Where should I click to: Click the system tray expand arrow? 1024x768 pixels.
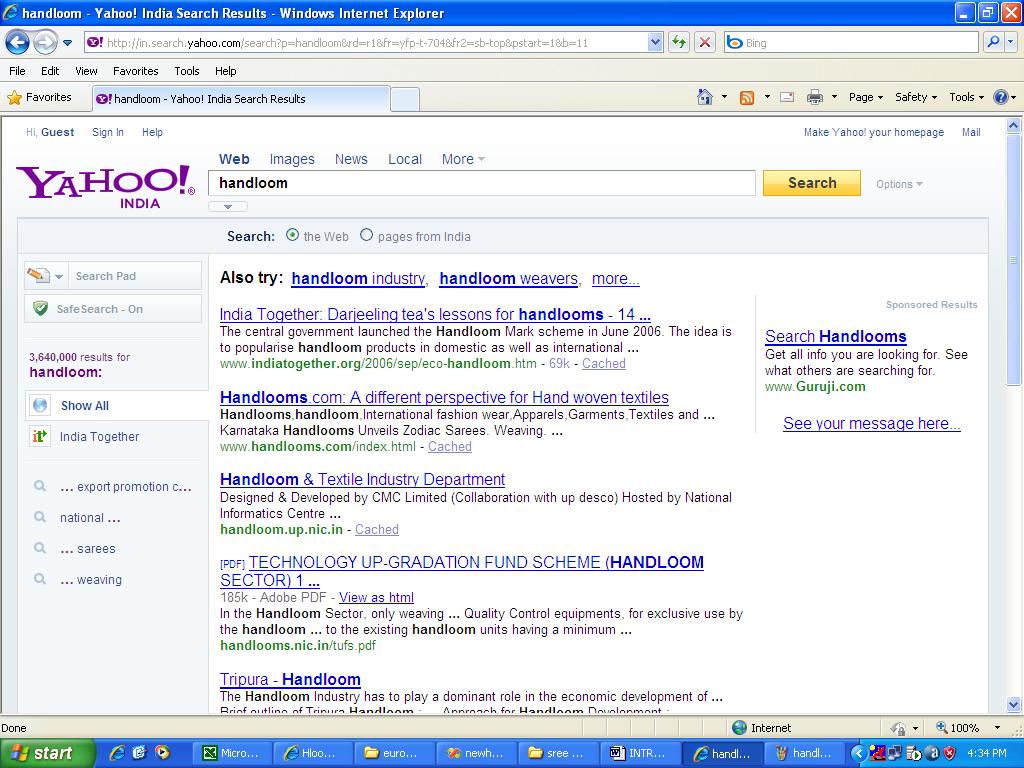[859, 753]
